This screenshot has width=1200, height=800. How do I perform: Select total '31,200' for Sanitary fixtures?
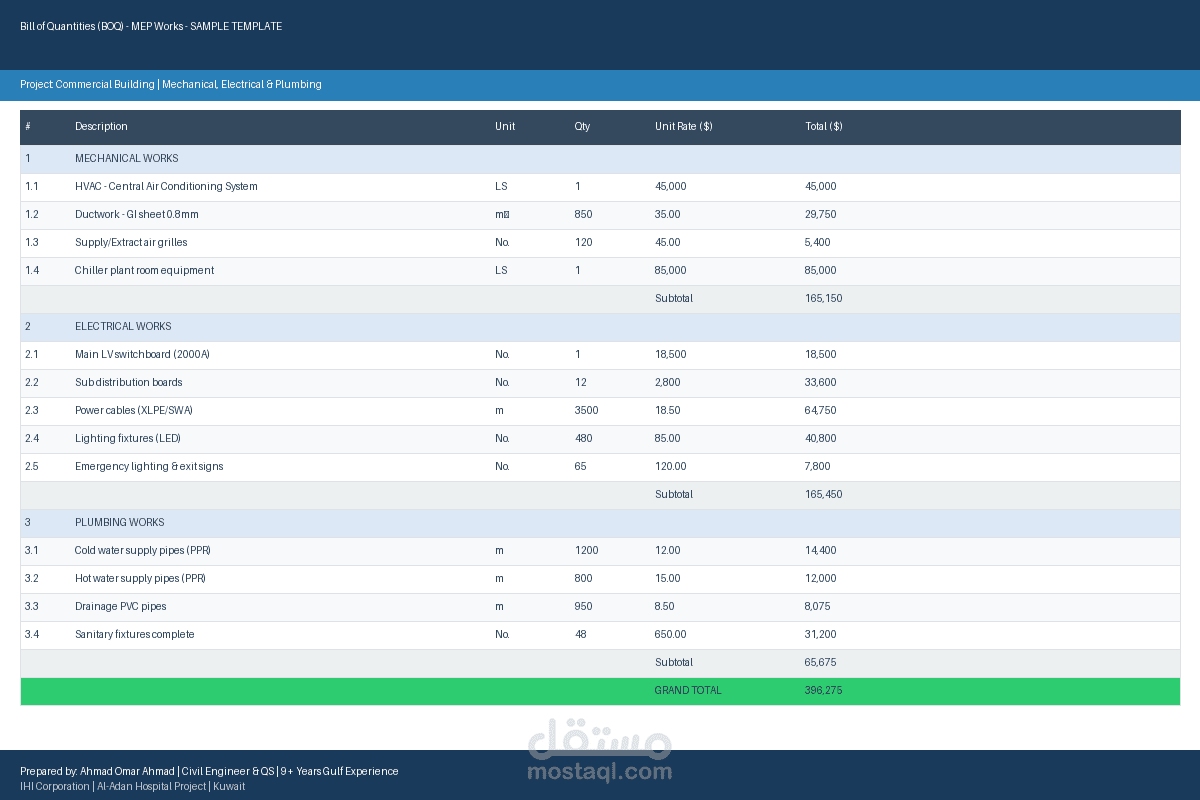click(x=821, y=635)
